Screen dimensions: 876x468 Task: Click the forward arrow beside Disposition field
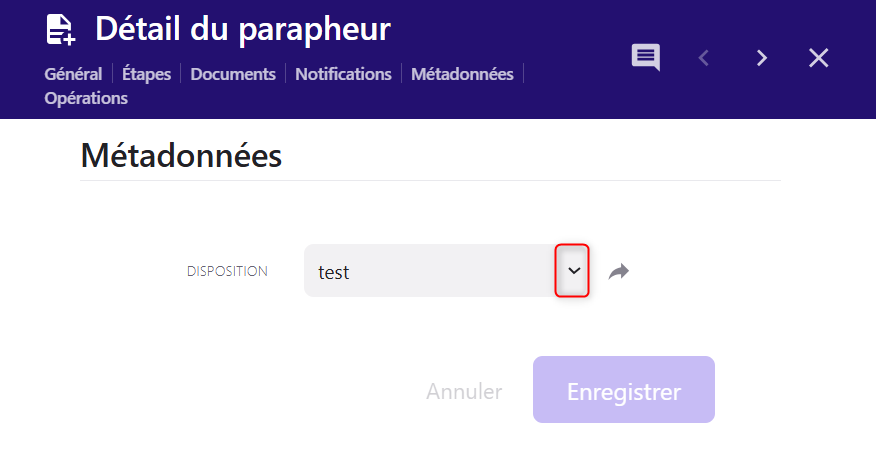619,271
